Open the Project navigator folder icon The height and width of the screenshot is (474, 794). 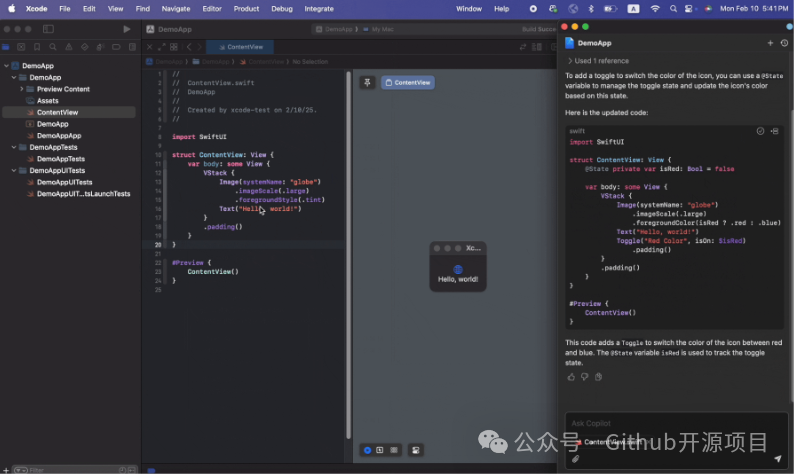[6, 47]
